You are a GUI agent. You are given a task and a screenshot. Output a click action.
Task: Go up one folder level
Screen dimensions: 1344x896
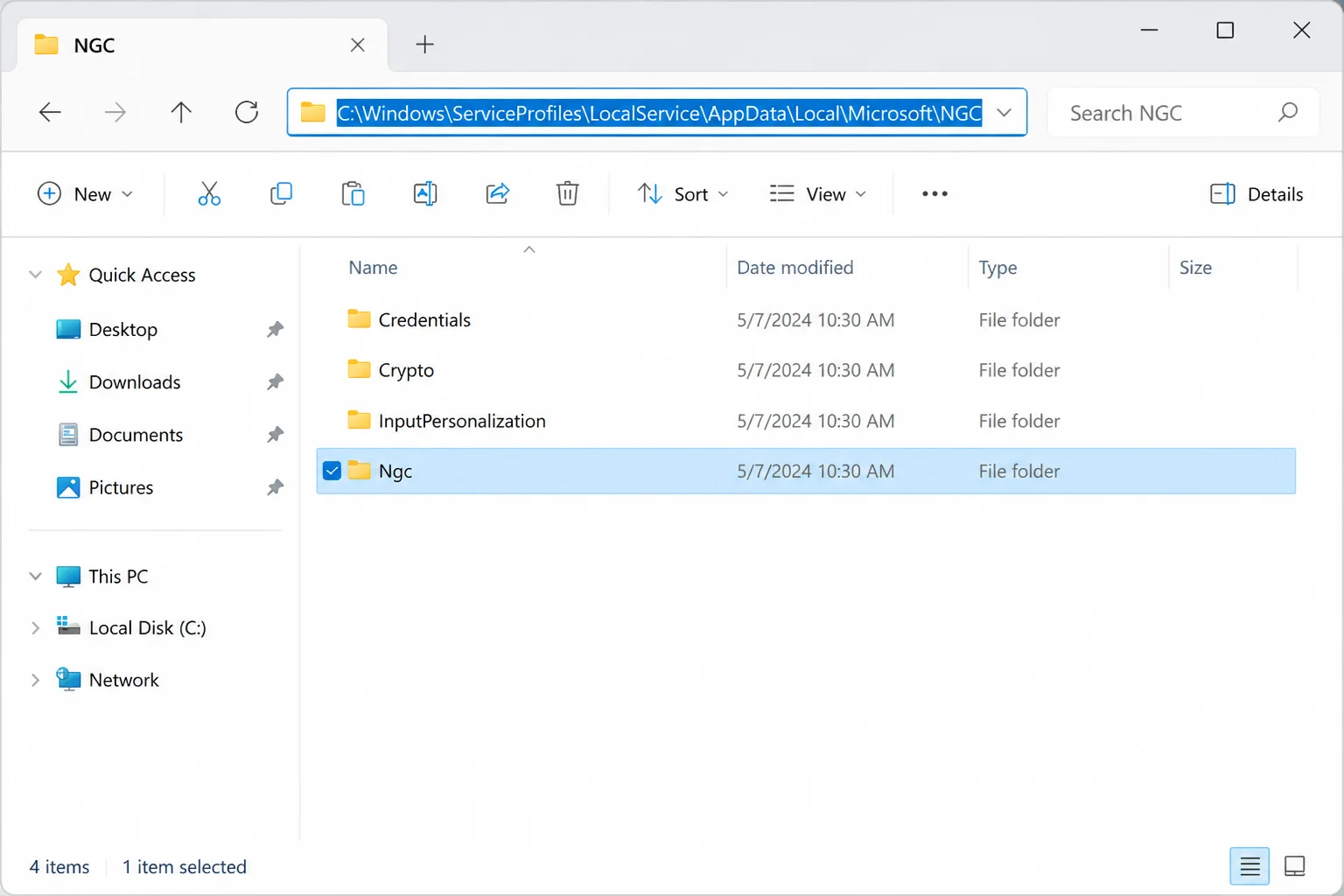pyautogui.click(x=181, y=112)
